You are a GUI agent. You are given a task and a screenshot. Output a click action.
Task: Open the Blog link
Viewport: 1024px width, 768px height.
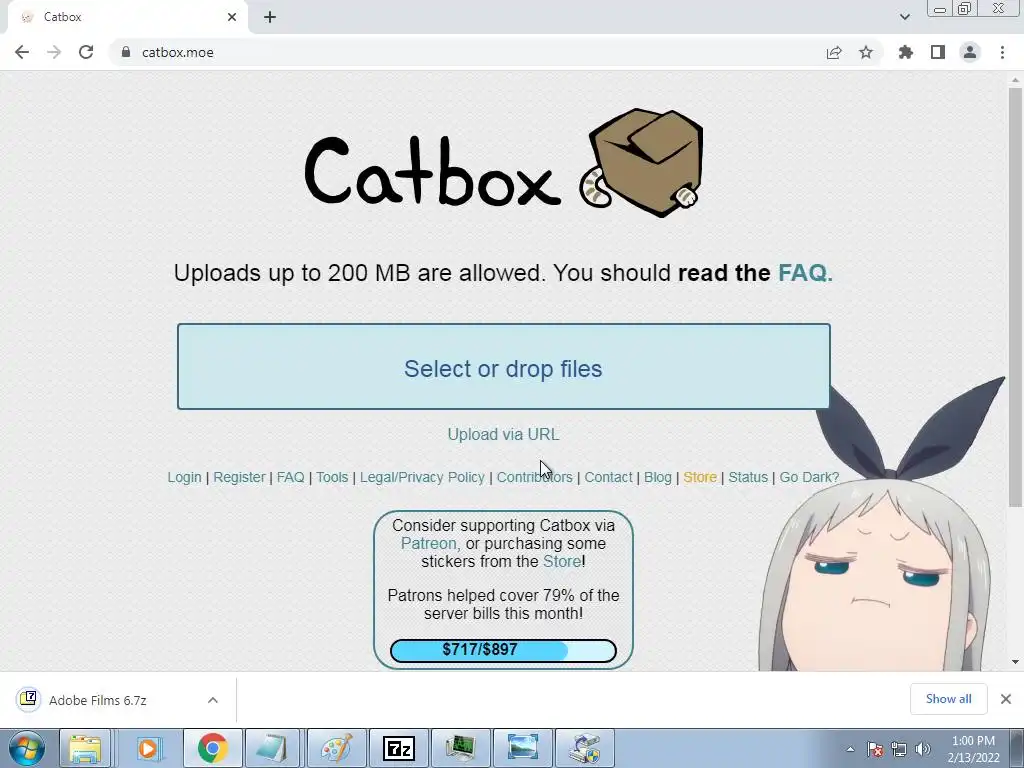click(658, 477)
